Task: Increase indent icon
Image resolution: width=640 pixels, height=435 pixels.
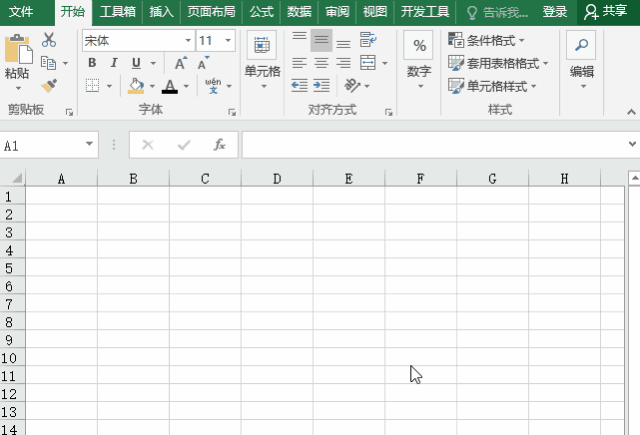Action: coord(321,86)
